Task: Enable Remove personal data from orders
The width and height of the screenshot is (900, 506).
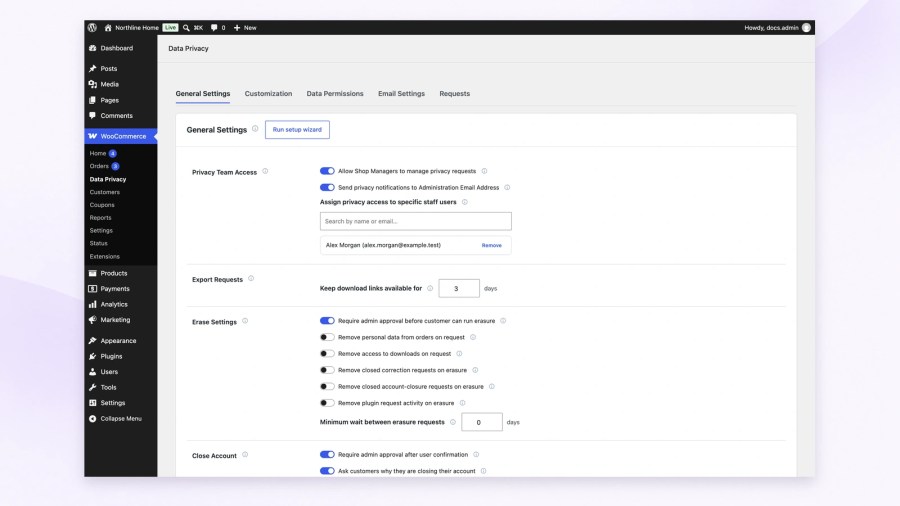Action: tap(327, 337)
